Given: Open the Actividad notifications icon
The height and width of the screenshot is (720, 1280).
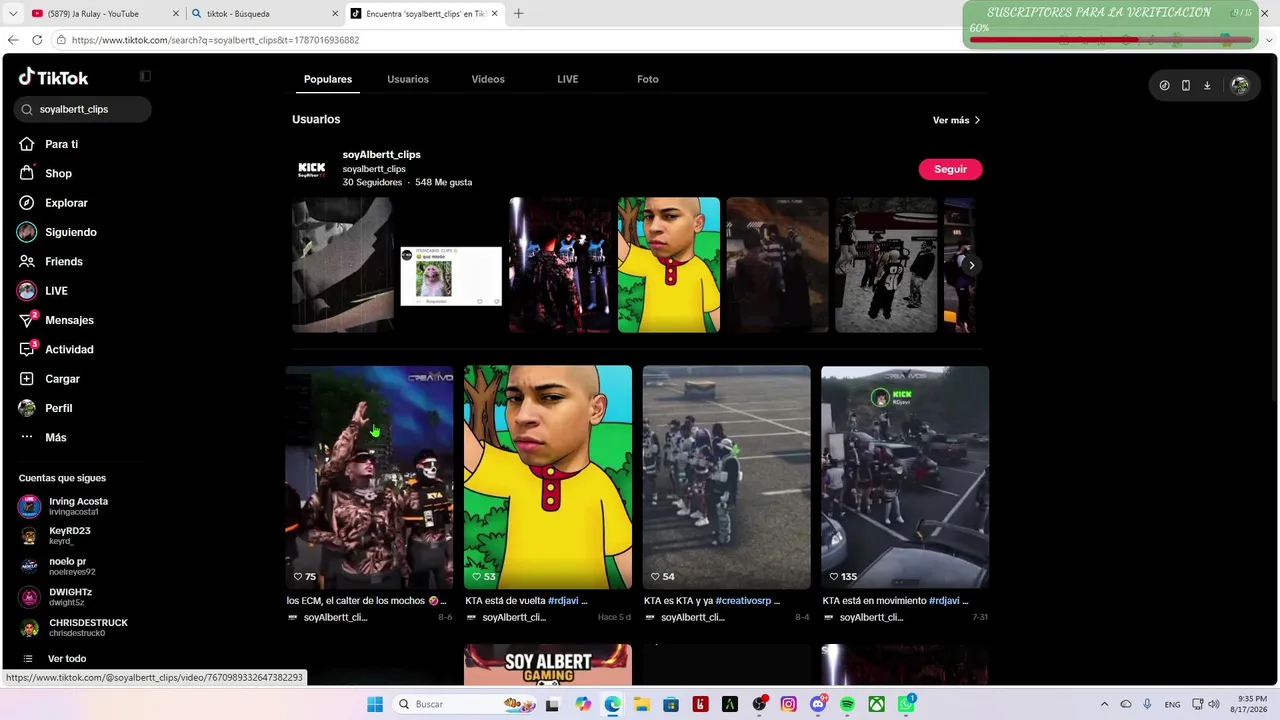Looking at the screenshot, I should 27,349.
